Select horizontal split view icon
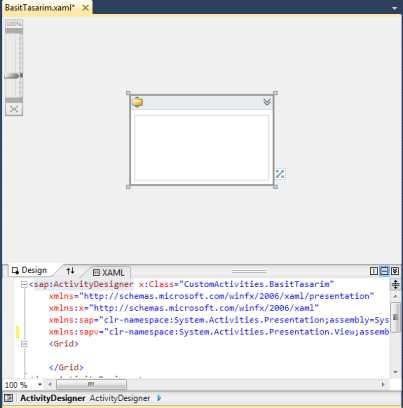 pyautogui.click(x=384, y=271)
